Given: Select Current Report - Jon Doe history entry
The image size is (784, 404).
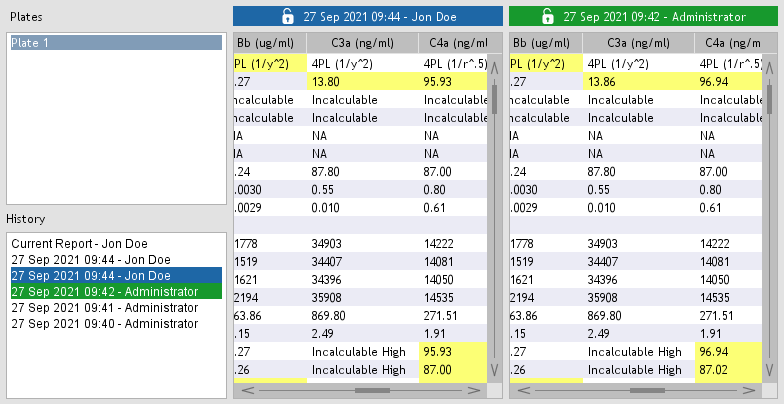Looking at the screenshot, I should (x=116, y=244).
